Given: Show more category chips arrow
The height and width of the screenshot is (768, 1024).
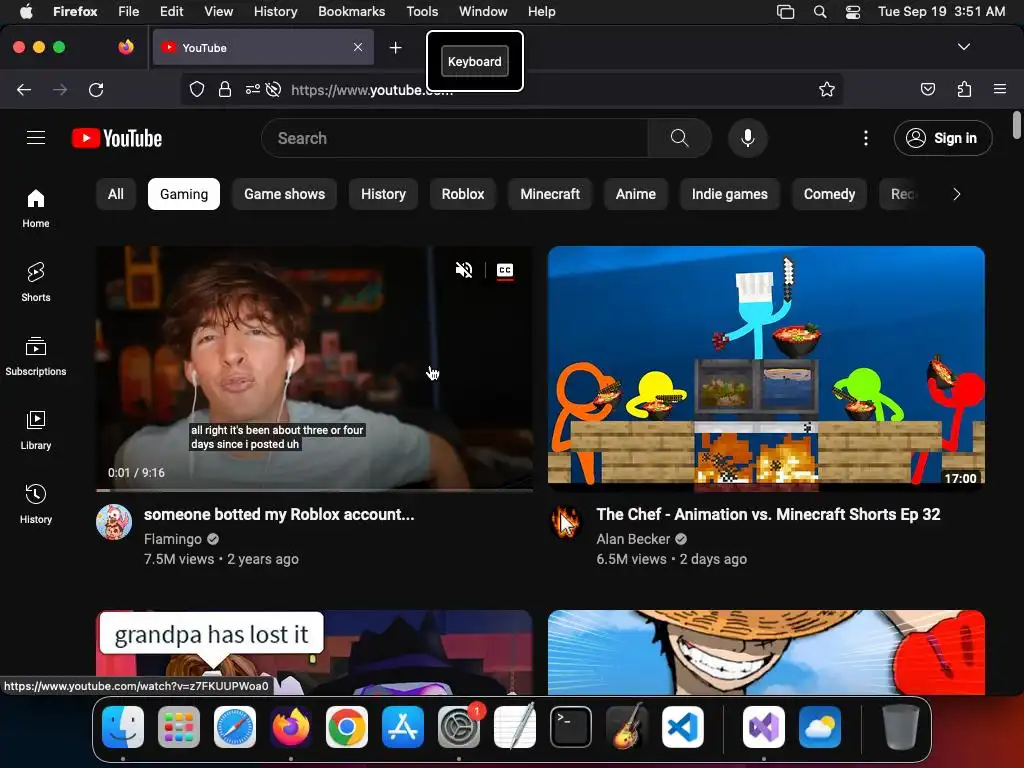Looking at the screenshot, I should pyautogui.click(x=956, y=194).
